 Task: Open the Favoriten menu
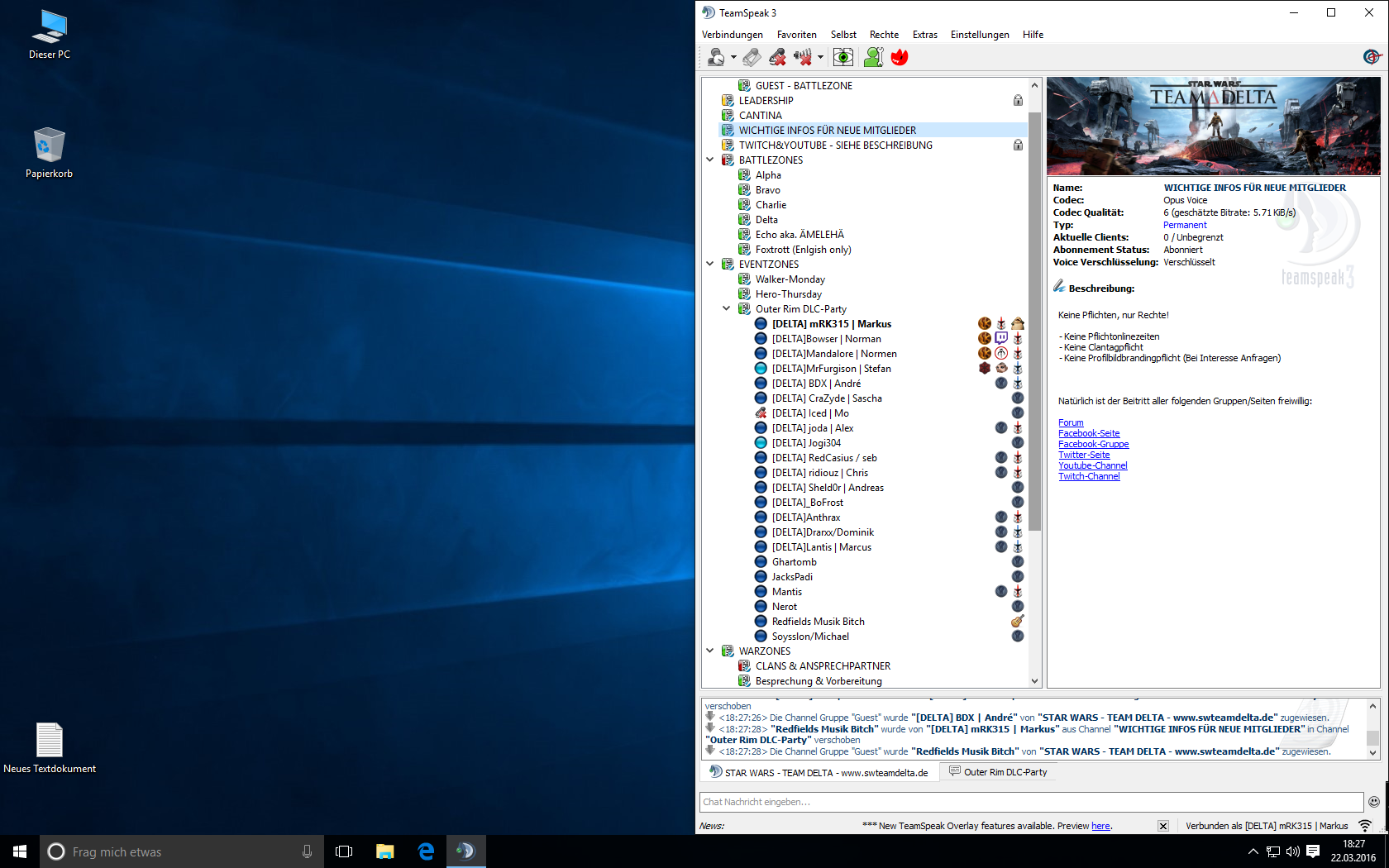pyautogui.click(x=797, y=35)
